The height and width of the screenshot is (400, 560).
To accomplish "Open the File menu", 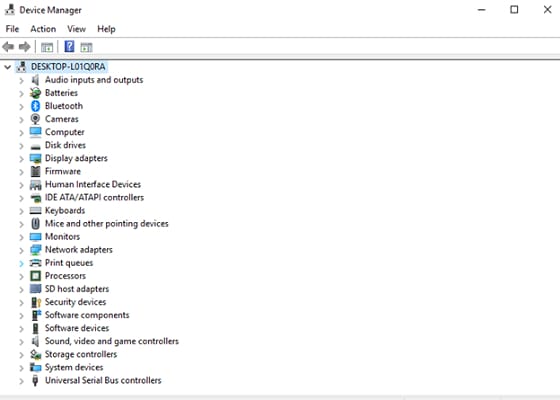I will click(x=12, y=29).
